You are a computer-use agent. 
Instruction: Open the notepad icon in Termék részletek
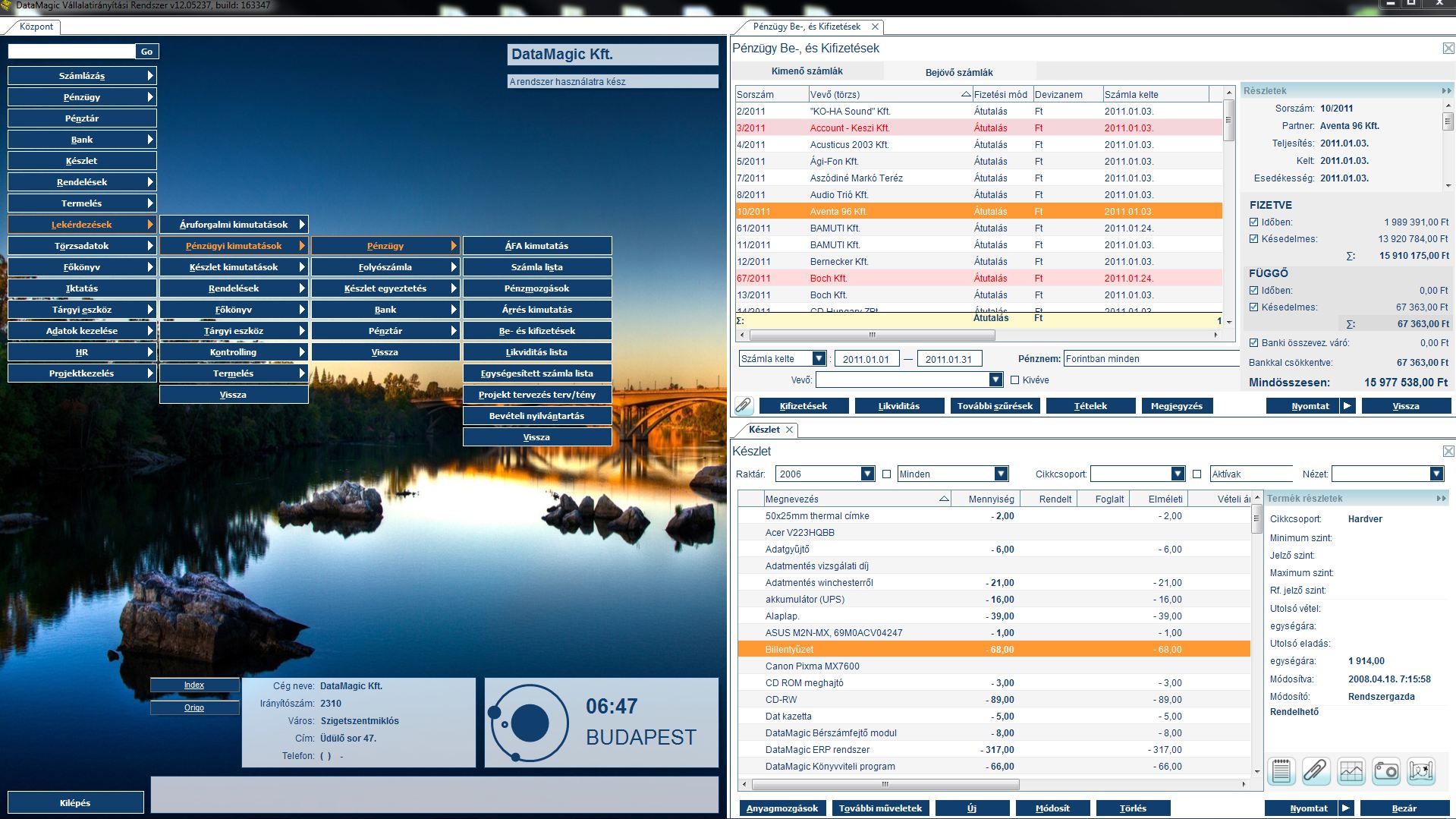1281,771
